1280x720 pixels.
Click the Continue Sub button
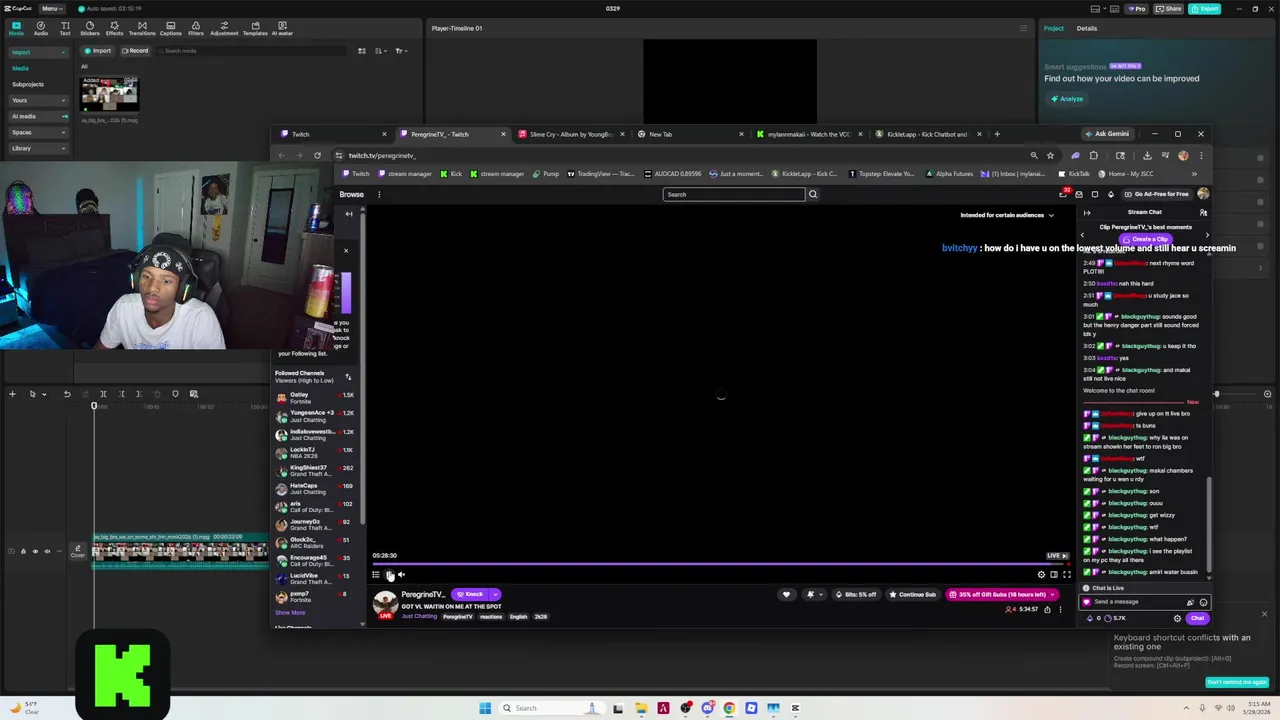coord(913,594)
